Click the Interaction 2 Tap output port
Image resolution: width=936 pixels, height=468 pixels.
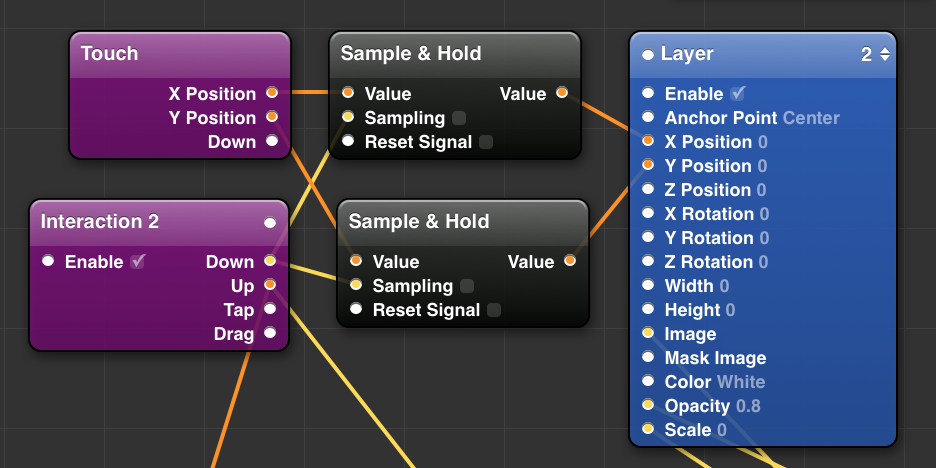[270, 310]
